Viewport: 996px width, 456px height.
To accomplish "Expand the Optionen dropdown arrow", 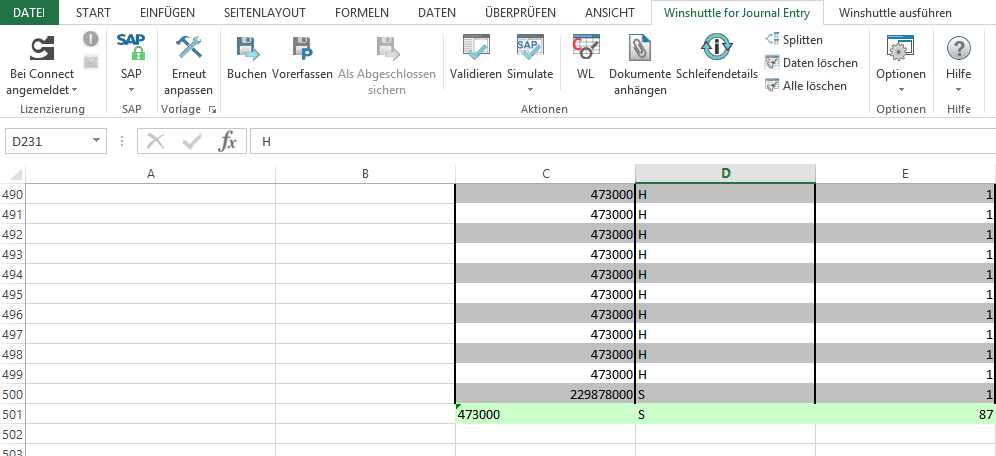I will [x=900, y=90].
